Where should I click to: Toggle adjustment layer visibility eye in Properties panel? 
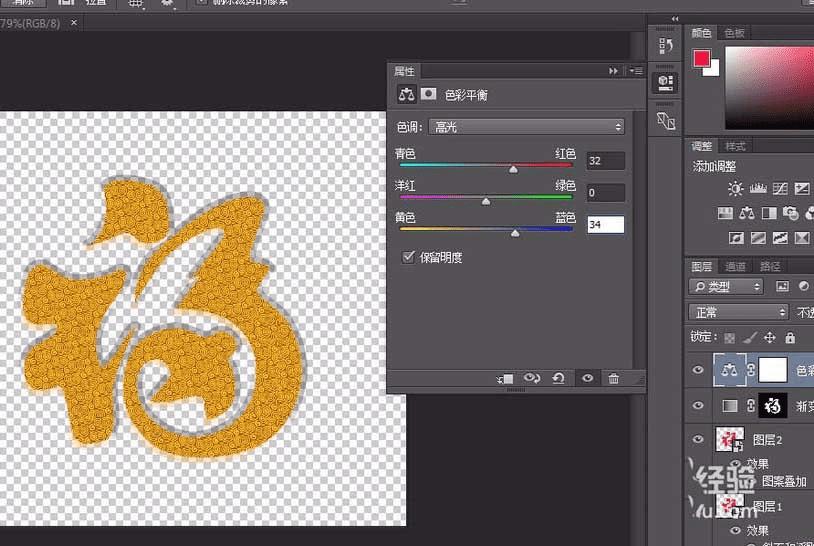[588, 378]
